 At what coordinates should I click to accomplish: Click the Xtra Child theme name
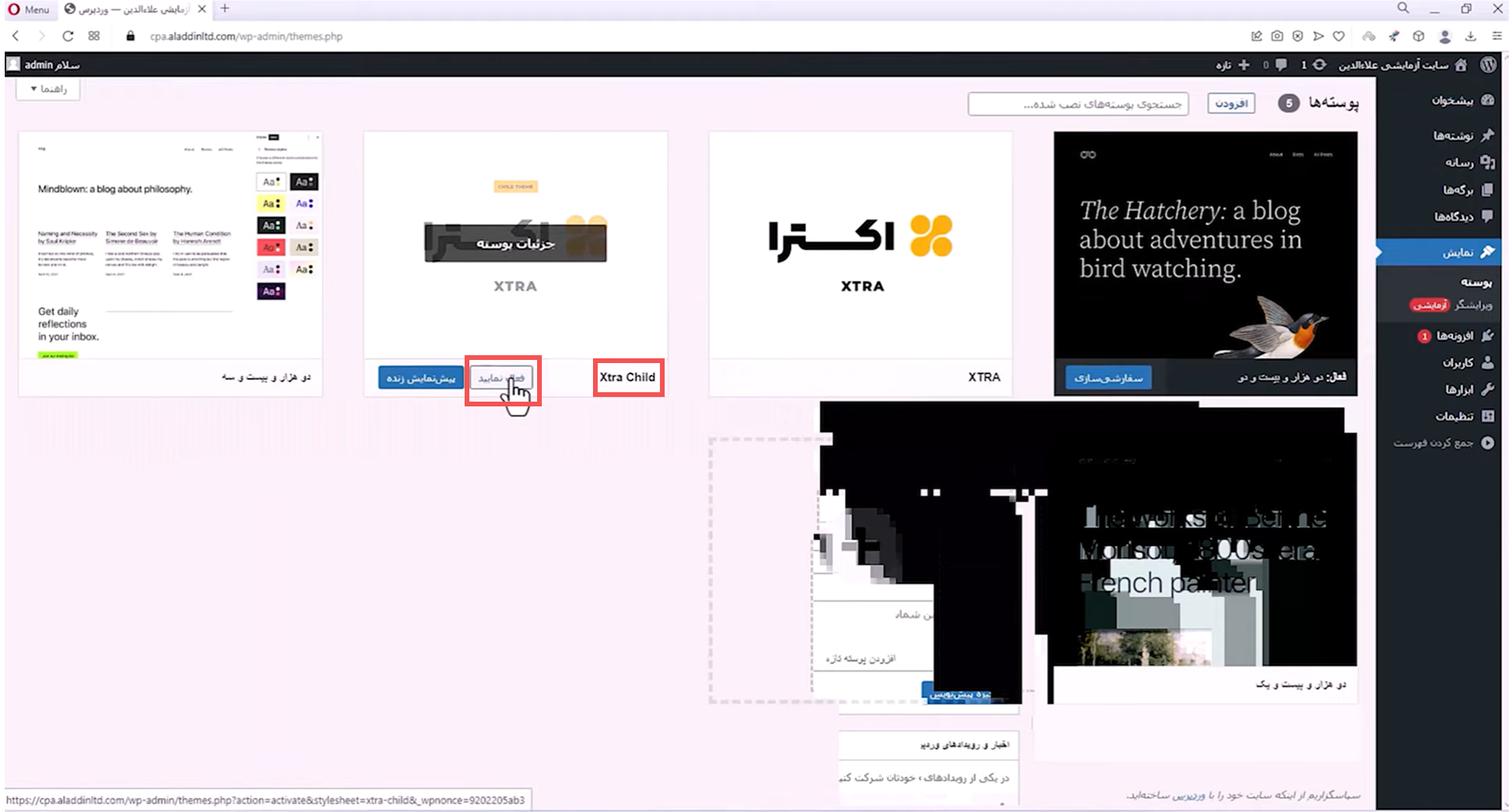point(628,377)
